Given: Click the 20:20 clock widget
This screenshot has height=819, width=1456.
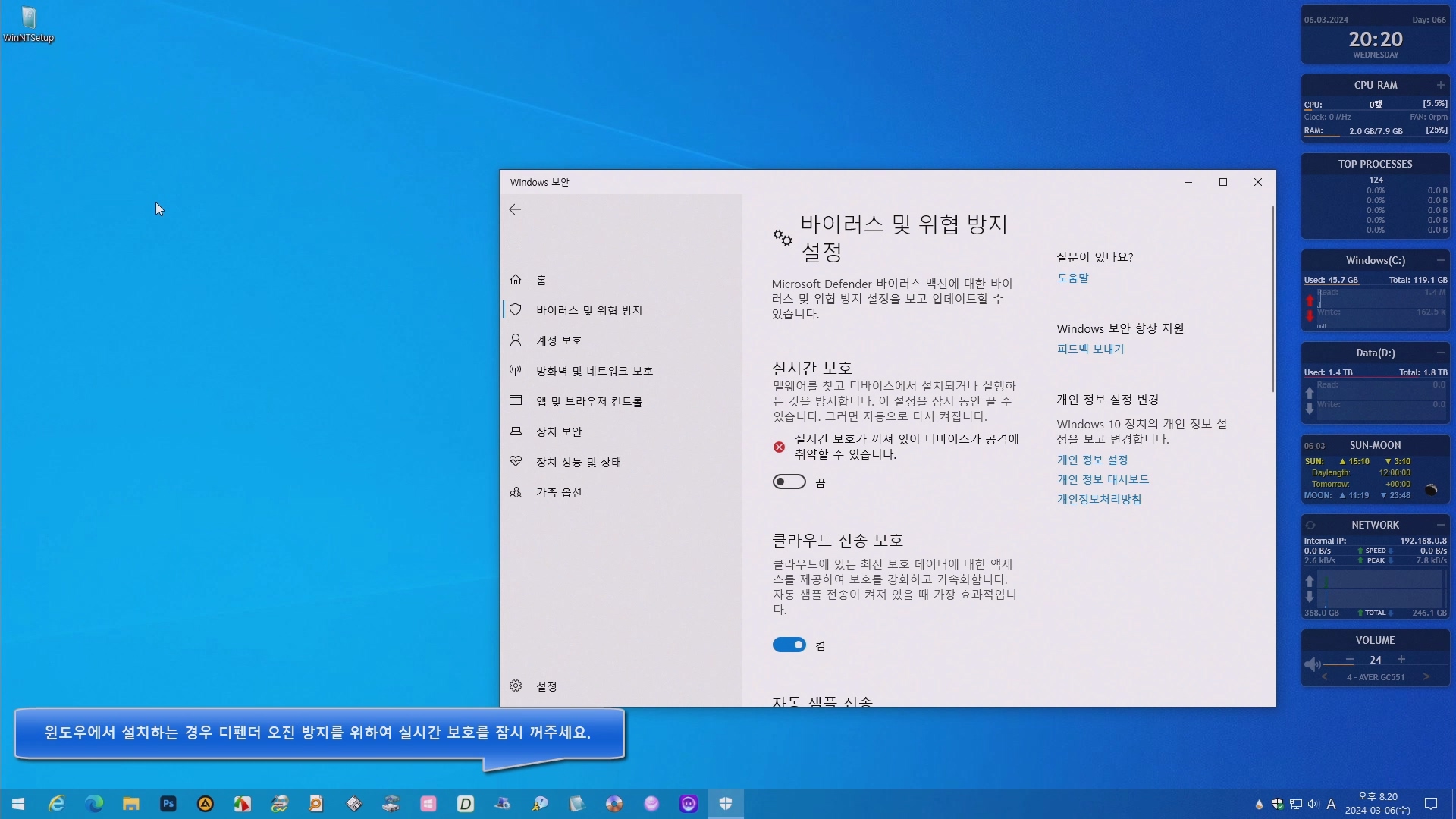Looking at the screenshot, I should pyautogui.click(x=1376, y=39).
